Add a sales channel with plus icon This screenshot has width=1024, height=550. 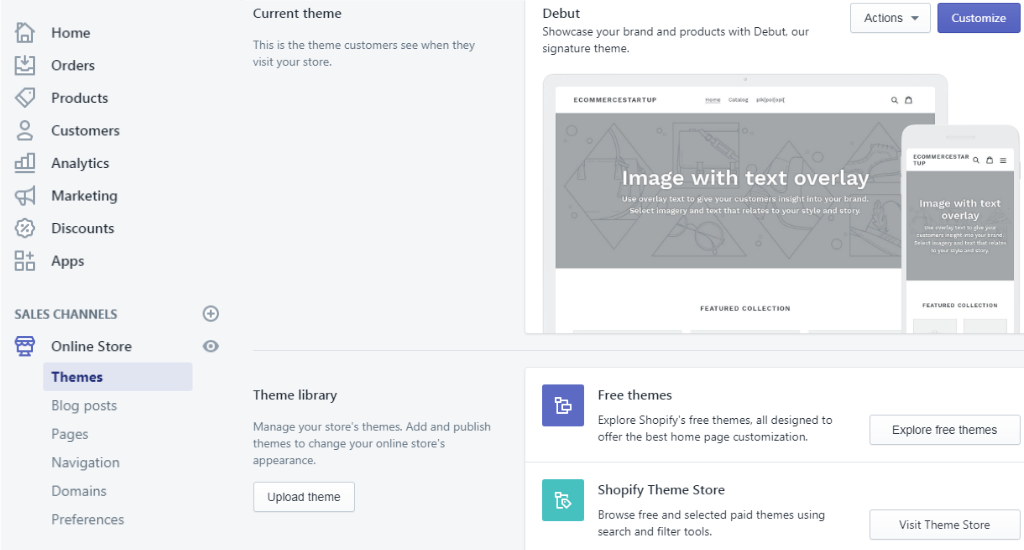coord(210,314)
